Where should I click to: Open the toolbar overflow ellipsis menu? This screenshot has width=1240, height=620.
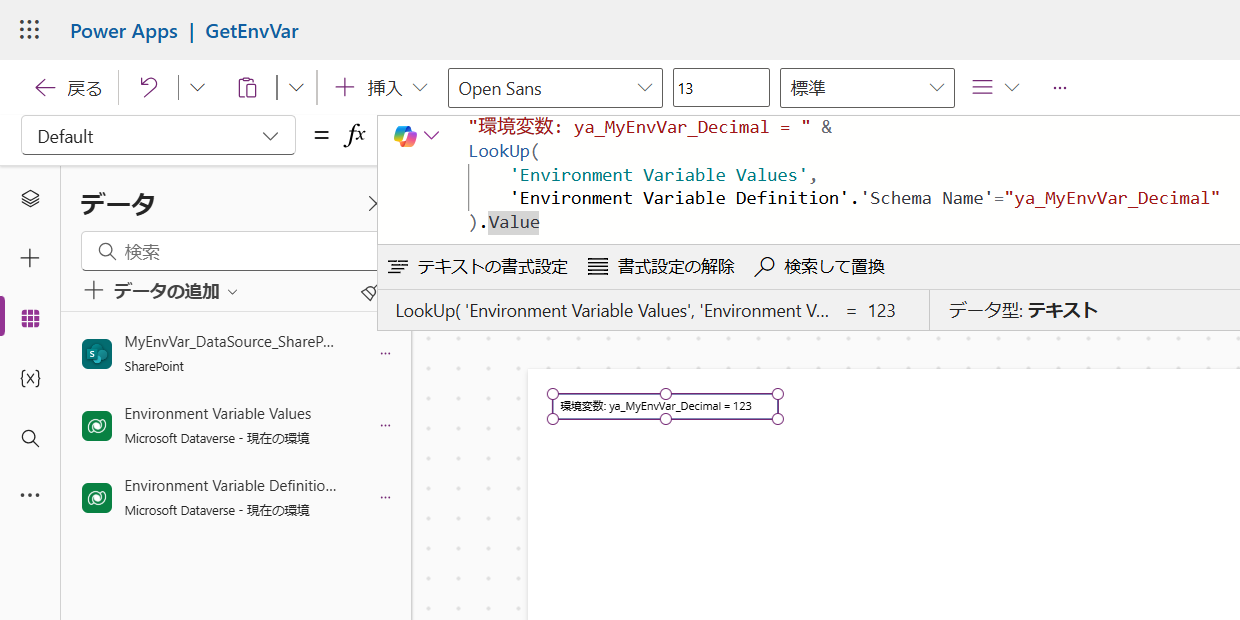pos(1060,88)
